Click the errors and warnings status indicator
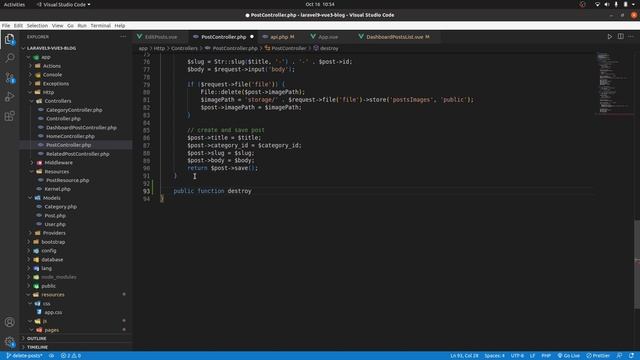This screenshot has height=360, width=640. 71,356
